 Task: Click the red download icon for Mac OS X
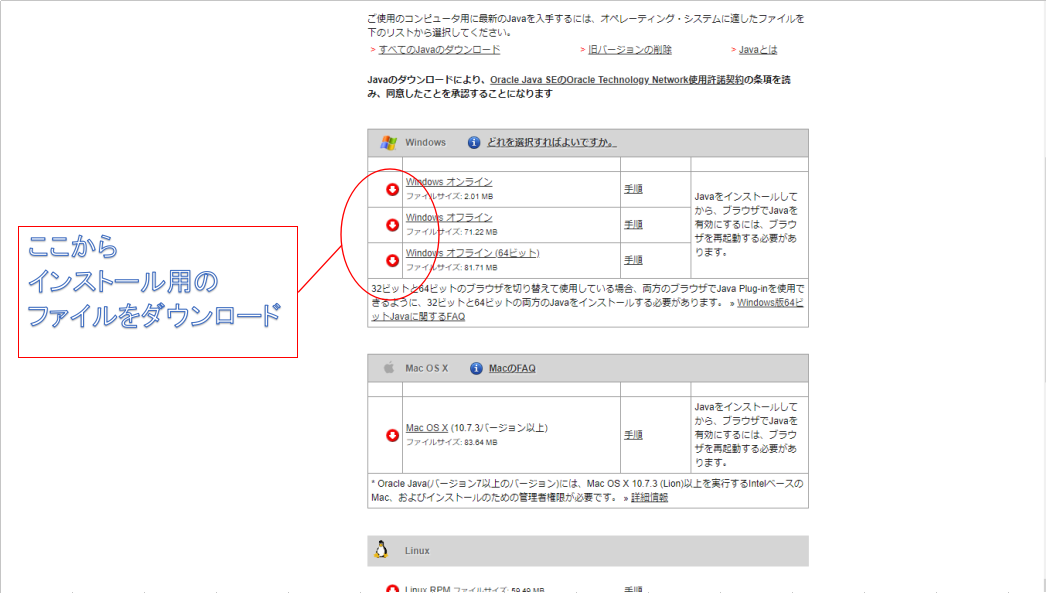(392, 435)
